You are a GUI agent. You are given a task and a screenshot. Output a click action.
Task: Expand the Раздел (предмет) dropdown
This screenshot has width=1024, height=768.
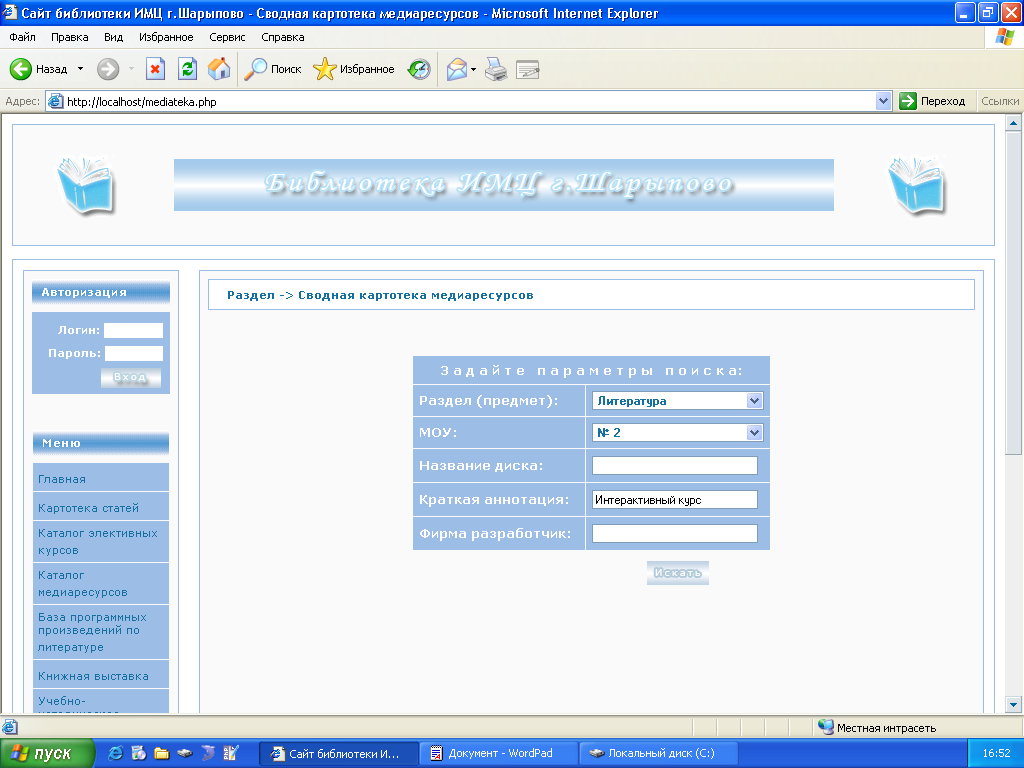(754, 401)
